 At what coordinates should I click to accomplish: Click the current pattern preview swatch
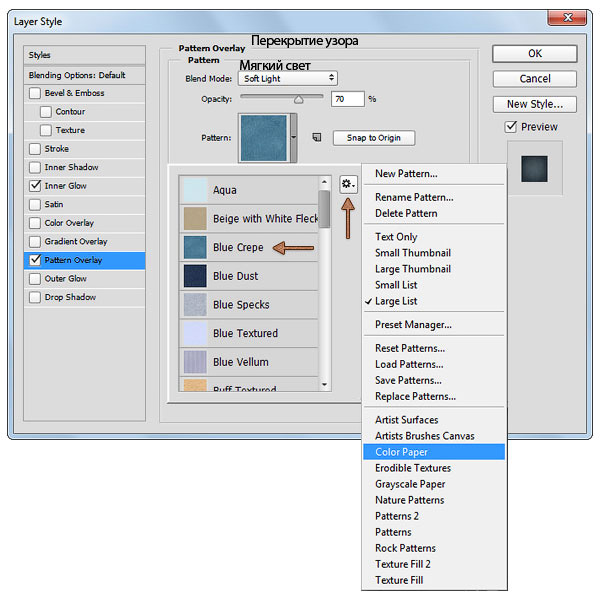click(264, 138)
